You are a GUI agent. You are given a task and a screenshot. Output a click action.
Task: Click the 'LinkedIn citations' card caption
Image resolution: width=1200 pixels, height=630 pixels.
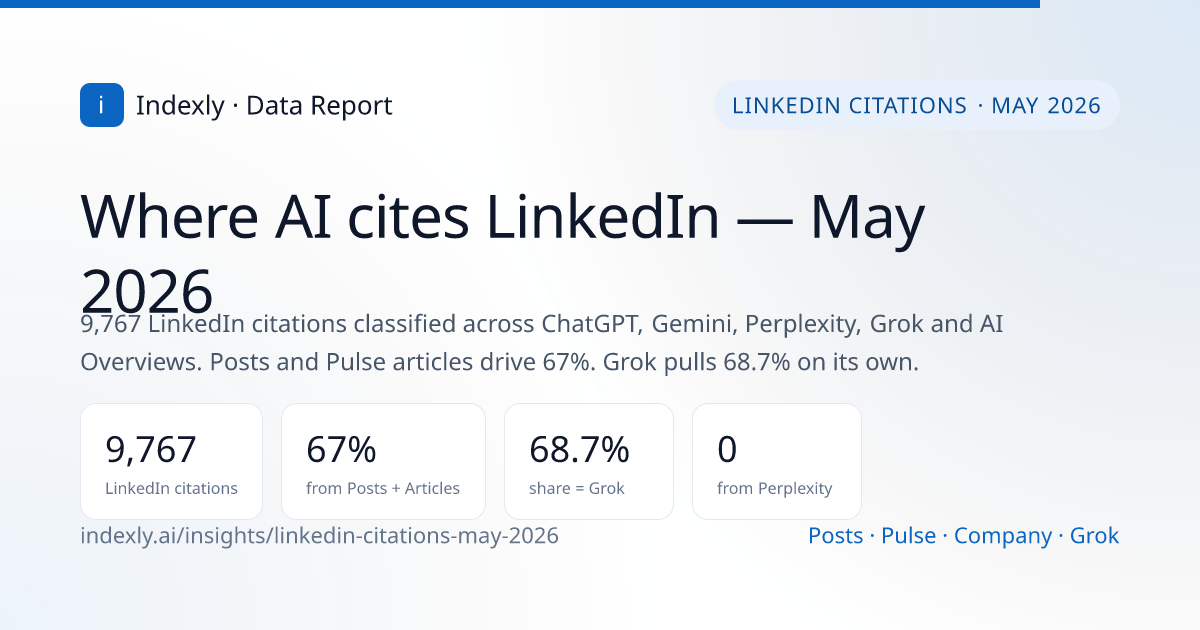[x=171, y=489]
